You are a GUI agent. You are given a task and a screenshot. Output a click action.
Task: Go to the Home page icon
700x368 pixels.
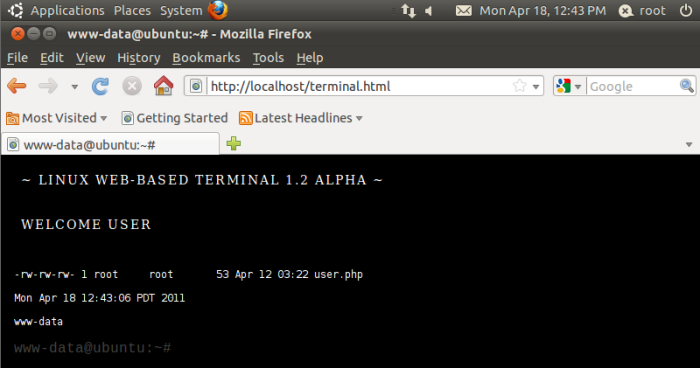[x=163, y=86]
